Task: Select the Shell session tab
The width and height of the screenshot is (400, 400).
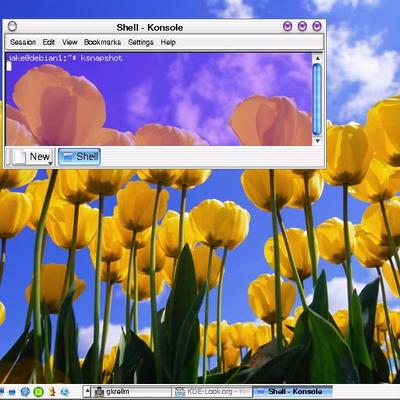Action: [79, 157]
